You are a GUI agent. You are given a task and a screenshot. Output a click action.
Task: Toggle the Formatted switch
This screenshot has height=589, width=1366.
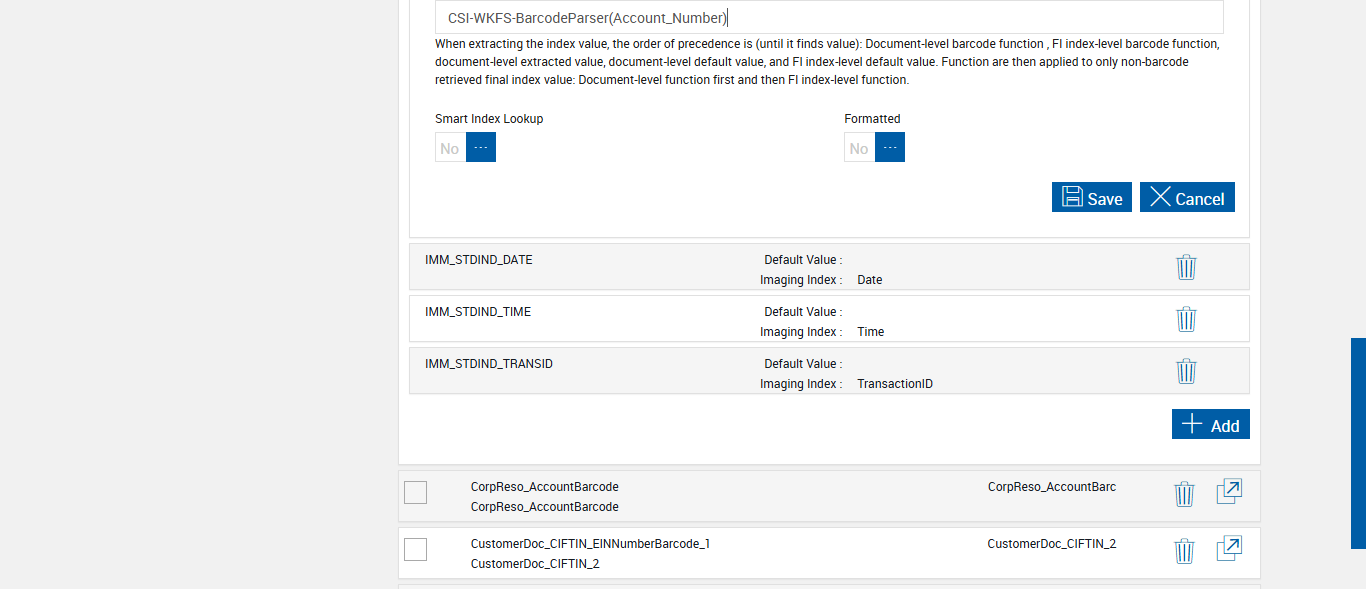pos(874,147)
